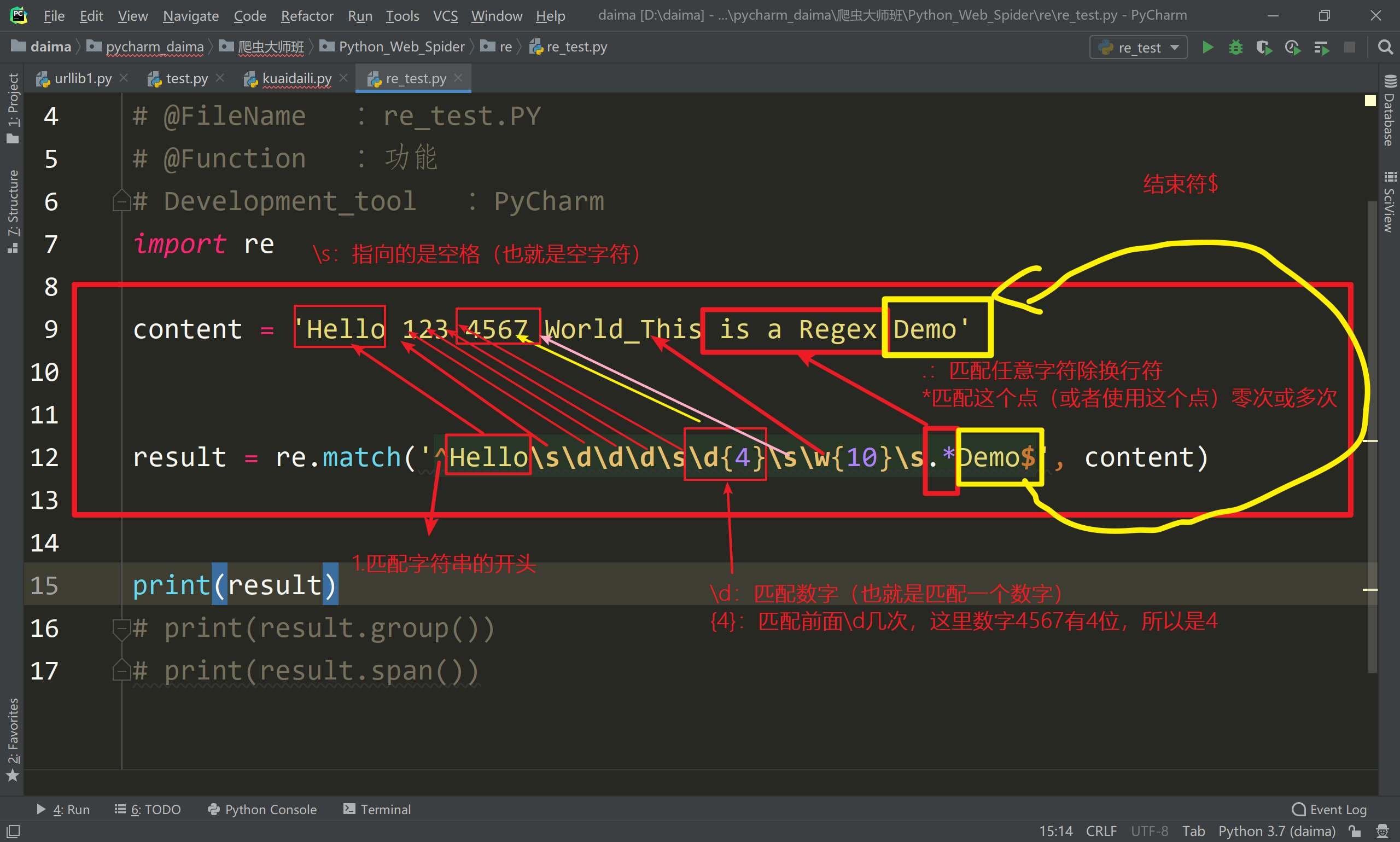The height and width of the screenshot is (842, 1400).
Task: Toggle the Project tool window
Action: pos(13,108)
